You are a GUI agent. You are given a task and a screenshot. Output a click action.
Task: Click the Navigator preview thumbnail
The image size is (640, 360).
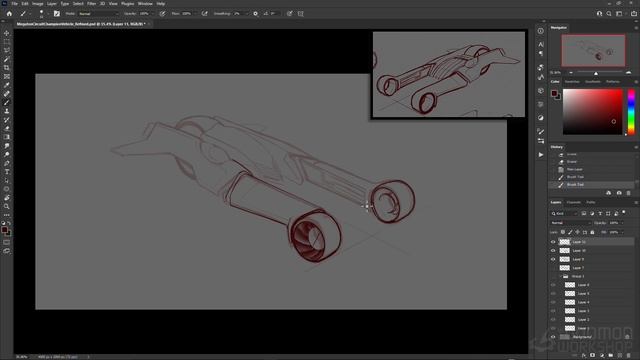(x=593, y=51)
